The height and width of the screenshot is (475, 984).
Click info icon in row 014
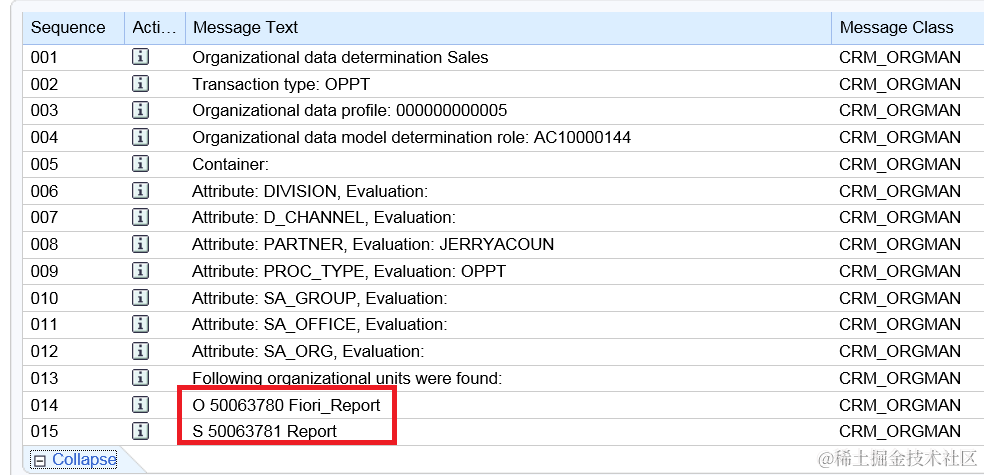click(x=140, y=405)
